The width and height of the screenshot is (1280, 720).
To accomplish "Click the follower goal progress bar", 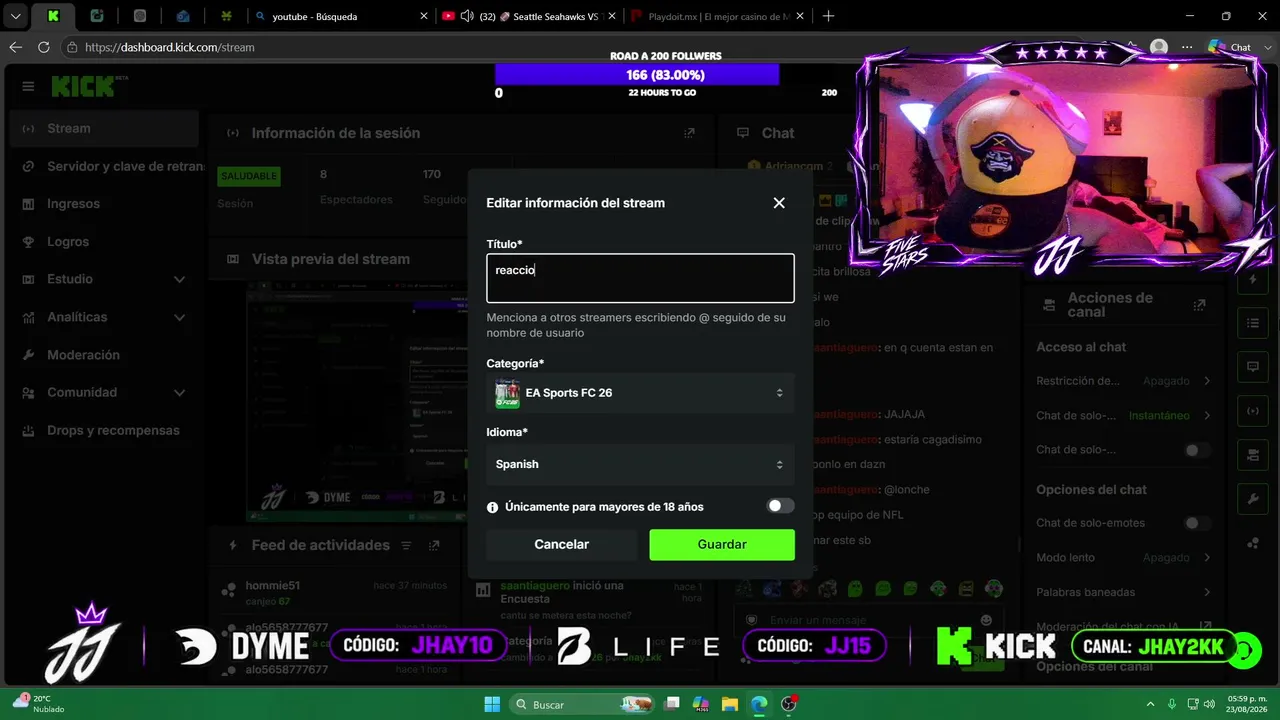I will click(637, 75).
